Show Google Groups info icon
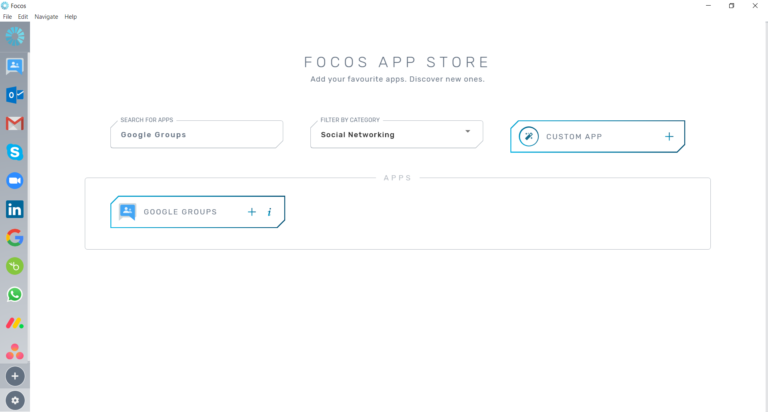 tap(269, 212)
